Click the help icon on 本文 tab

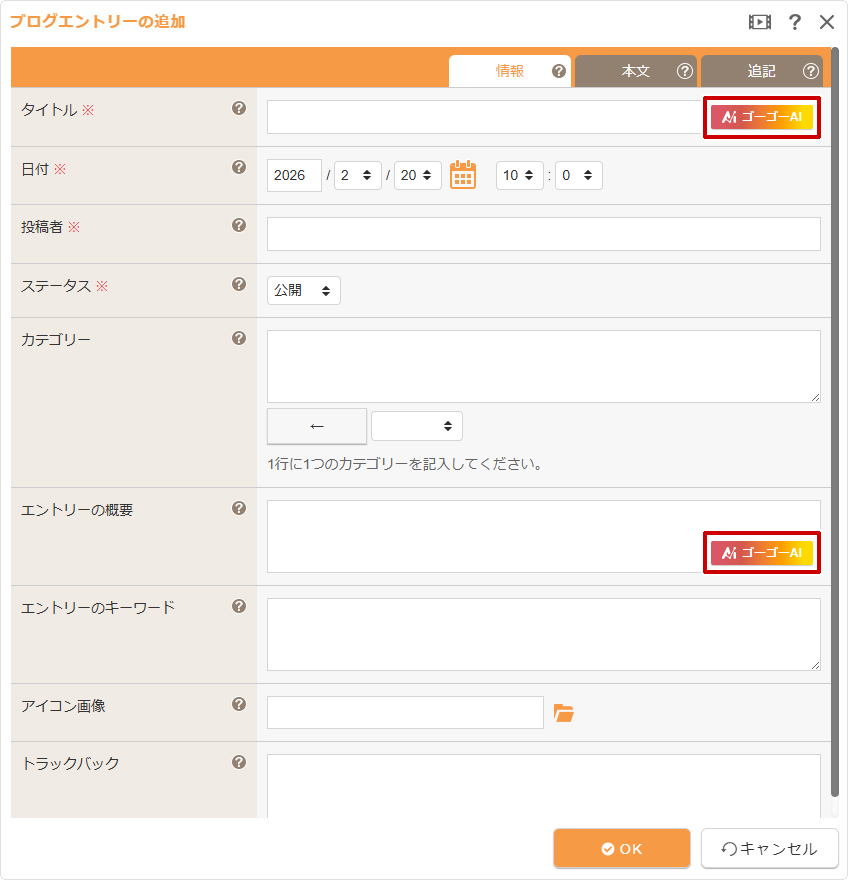pos(685,71)
